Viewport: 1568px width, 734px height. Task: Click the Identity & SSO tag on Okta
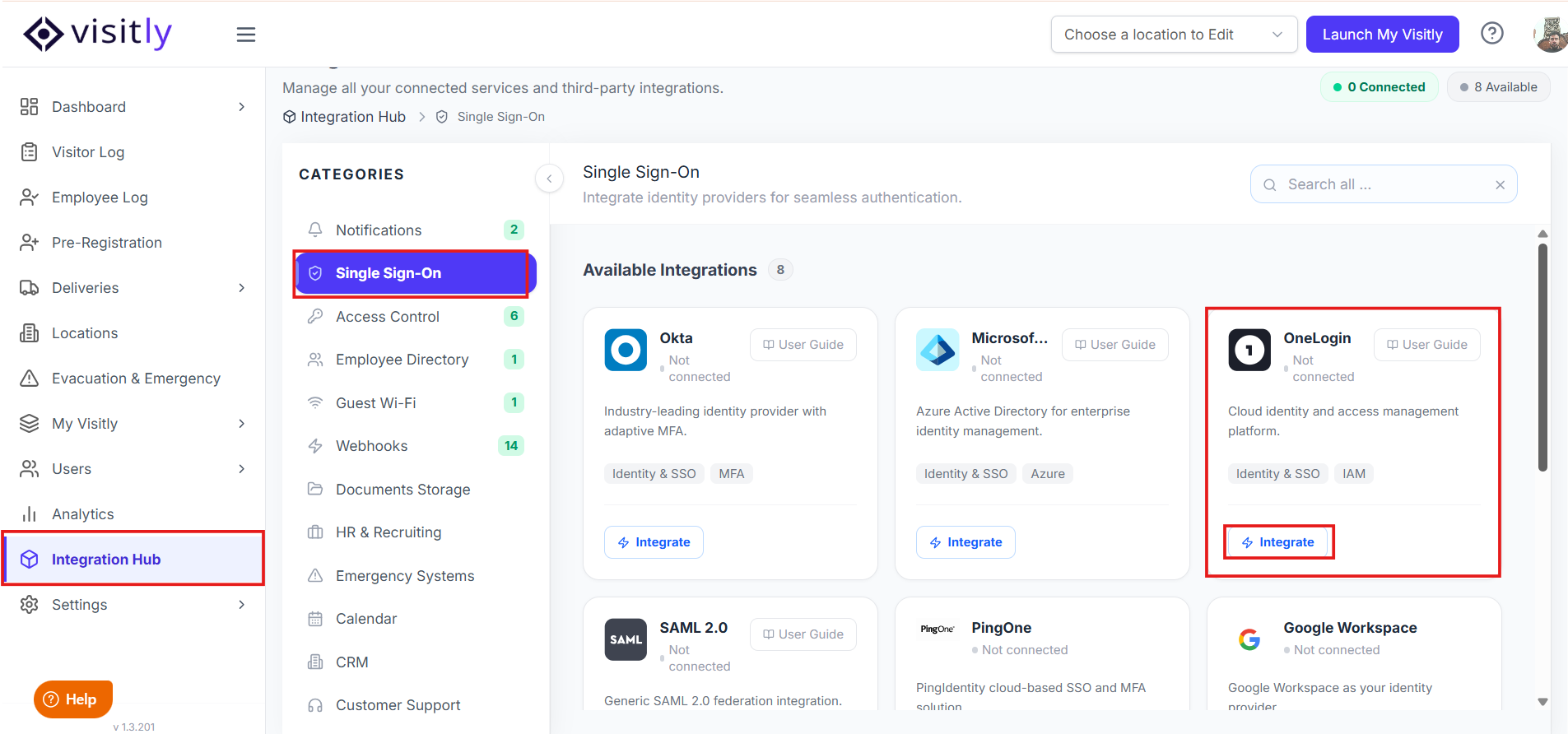tap(654, 474)
